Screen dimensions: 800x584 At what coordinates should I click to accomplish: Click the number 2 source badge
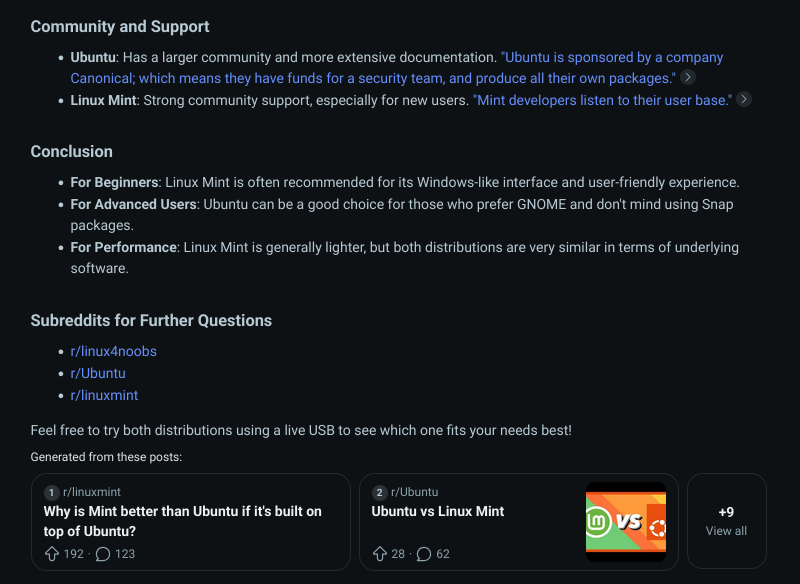tap(380, 492)
